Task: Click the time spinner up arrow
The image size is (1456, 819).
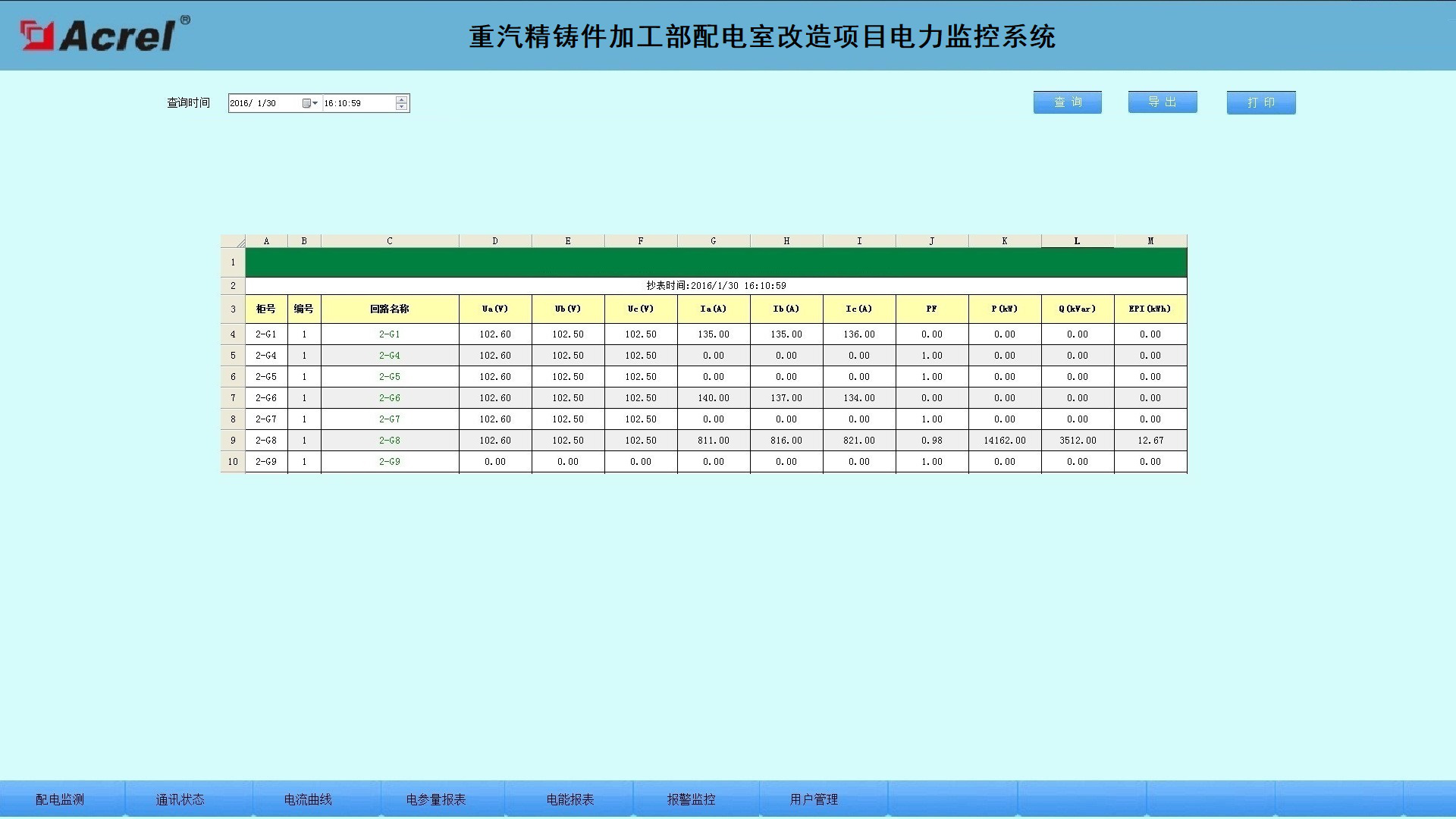Action: point(402,99)
